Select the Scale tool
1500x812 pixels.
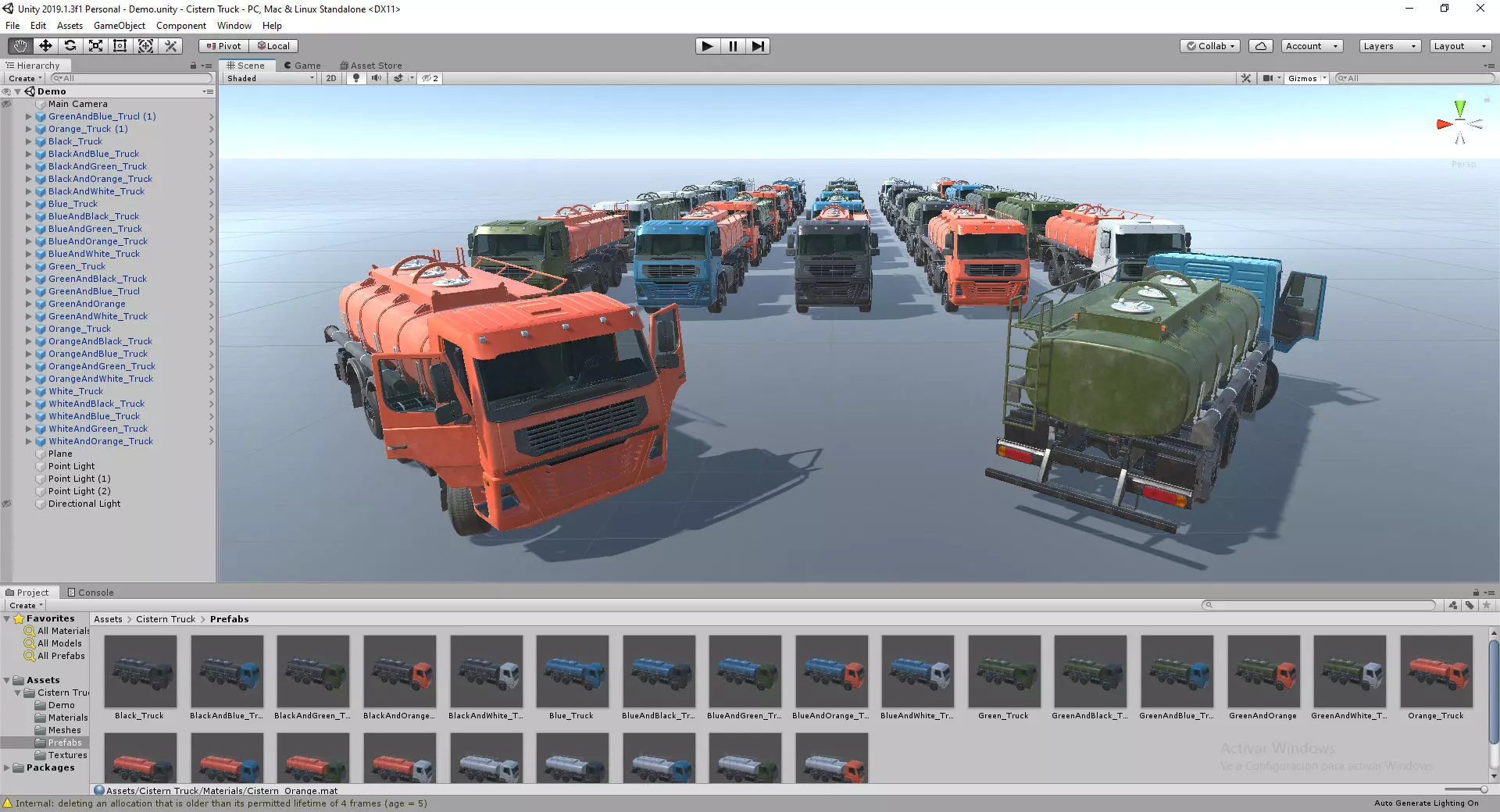(95, 46)
